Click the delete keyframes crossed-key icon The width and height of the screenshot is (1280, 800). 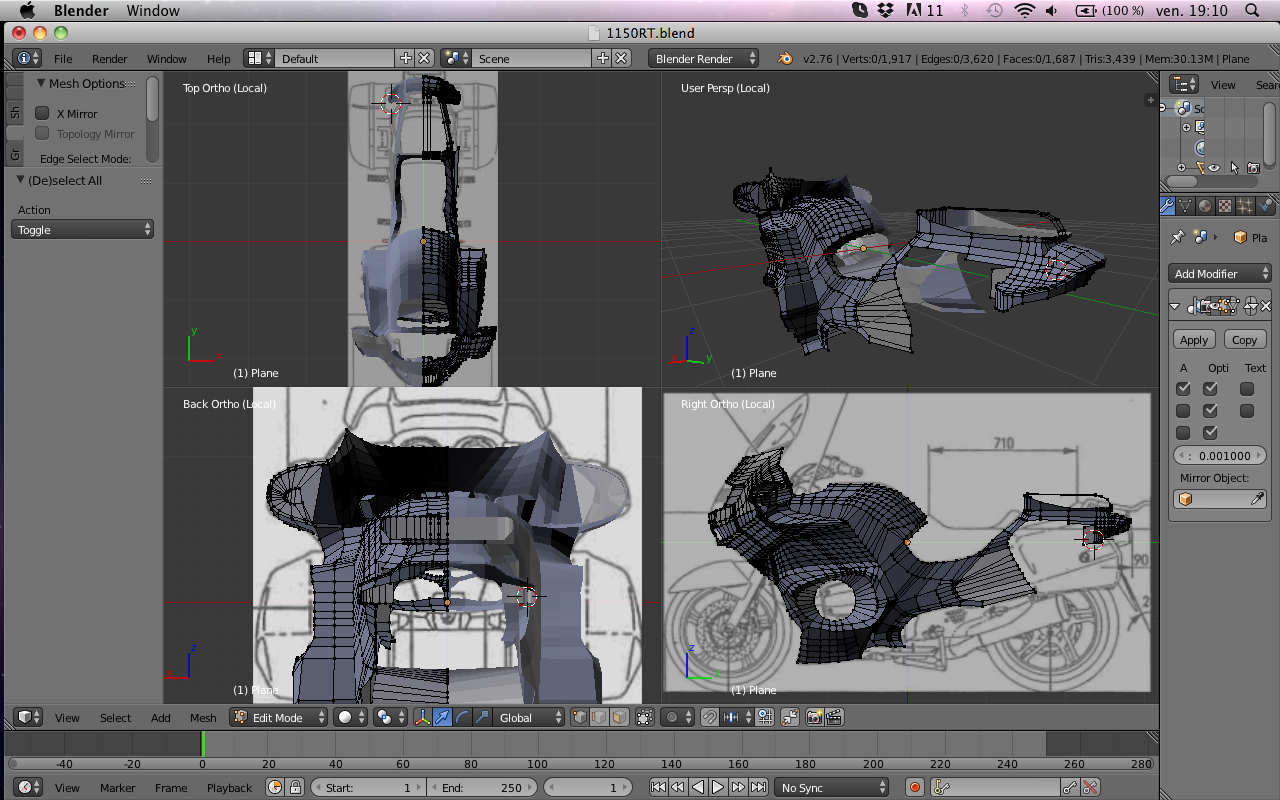click(x=1090, y=787)
